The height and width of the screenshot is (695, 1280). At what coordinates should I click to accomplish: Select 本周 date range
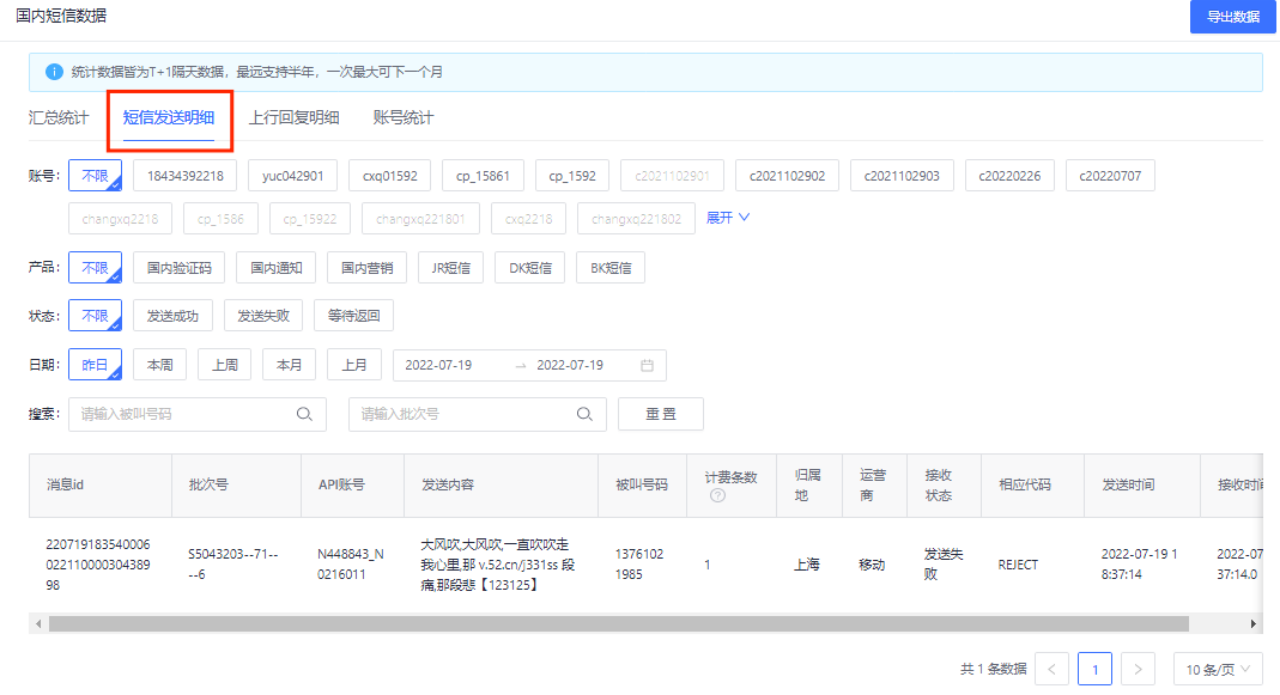pos(160,365)
